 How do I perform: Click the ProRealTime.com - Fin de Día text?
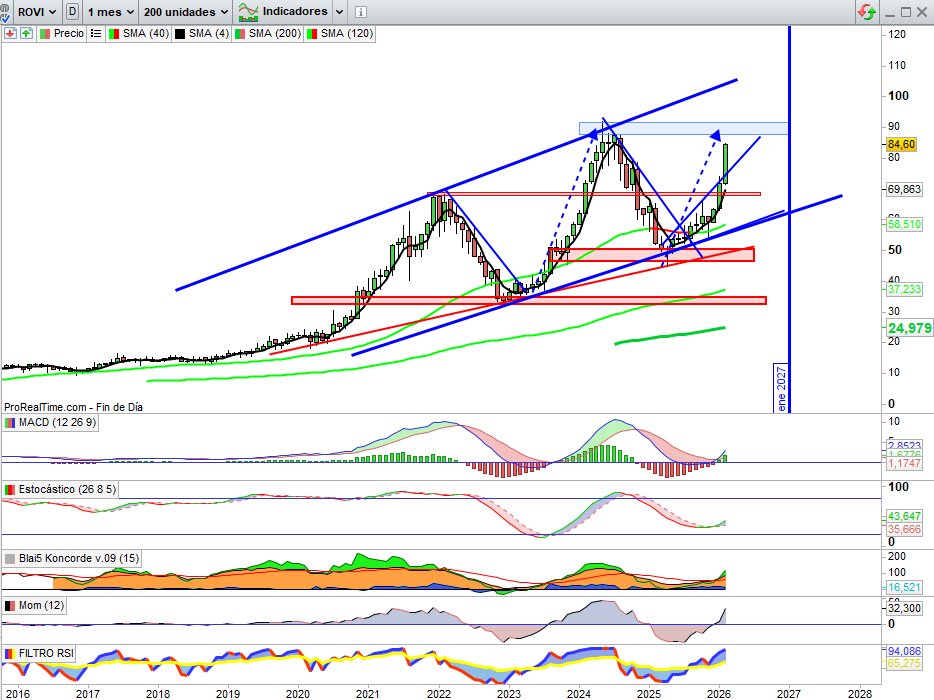73,407
